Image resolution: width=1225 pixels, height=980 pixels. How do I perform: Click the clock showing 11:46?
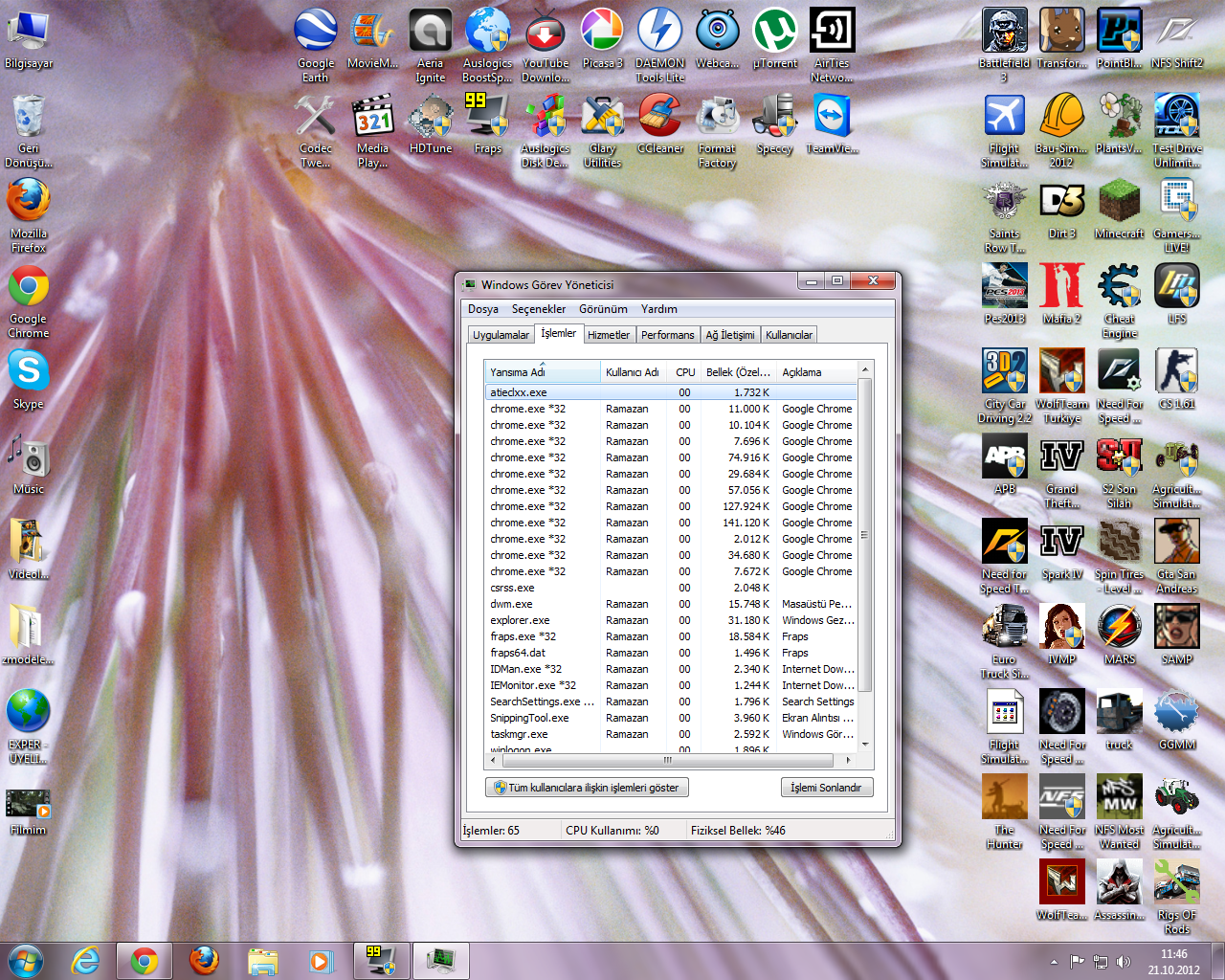1173,954
